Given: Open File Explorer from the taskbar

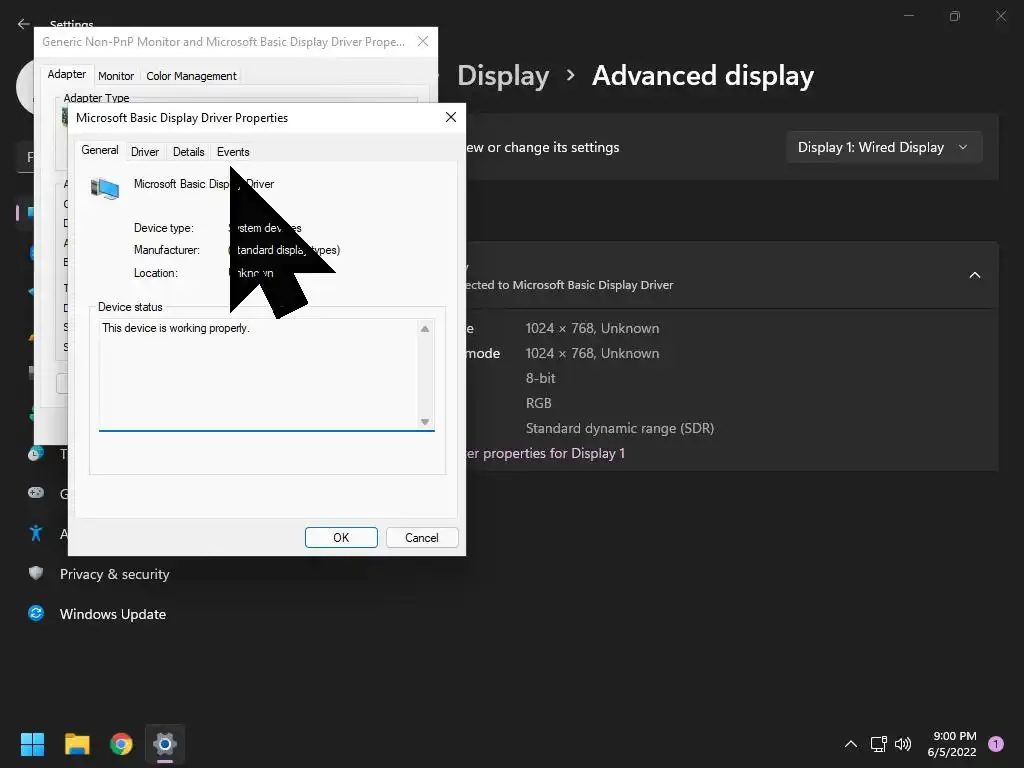Looking at the screenshot, I should (77, 744).
